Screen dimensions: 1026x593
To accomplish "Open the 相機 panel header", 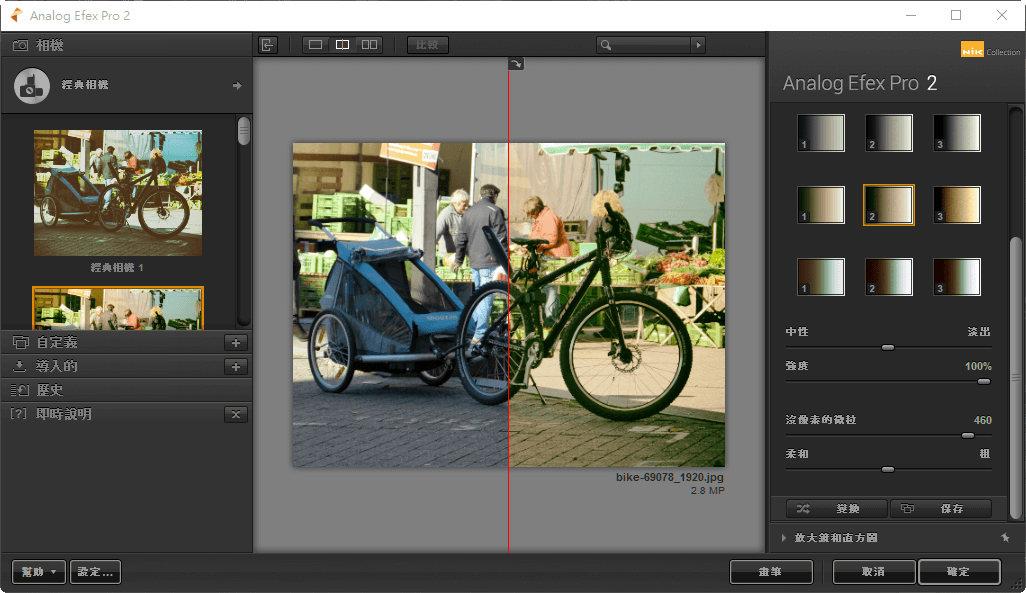I will [x=50, y=46].
